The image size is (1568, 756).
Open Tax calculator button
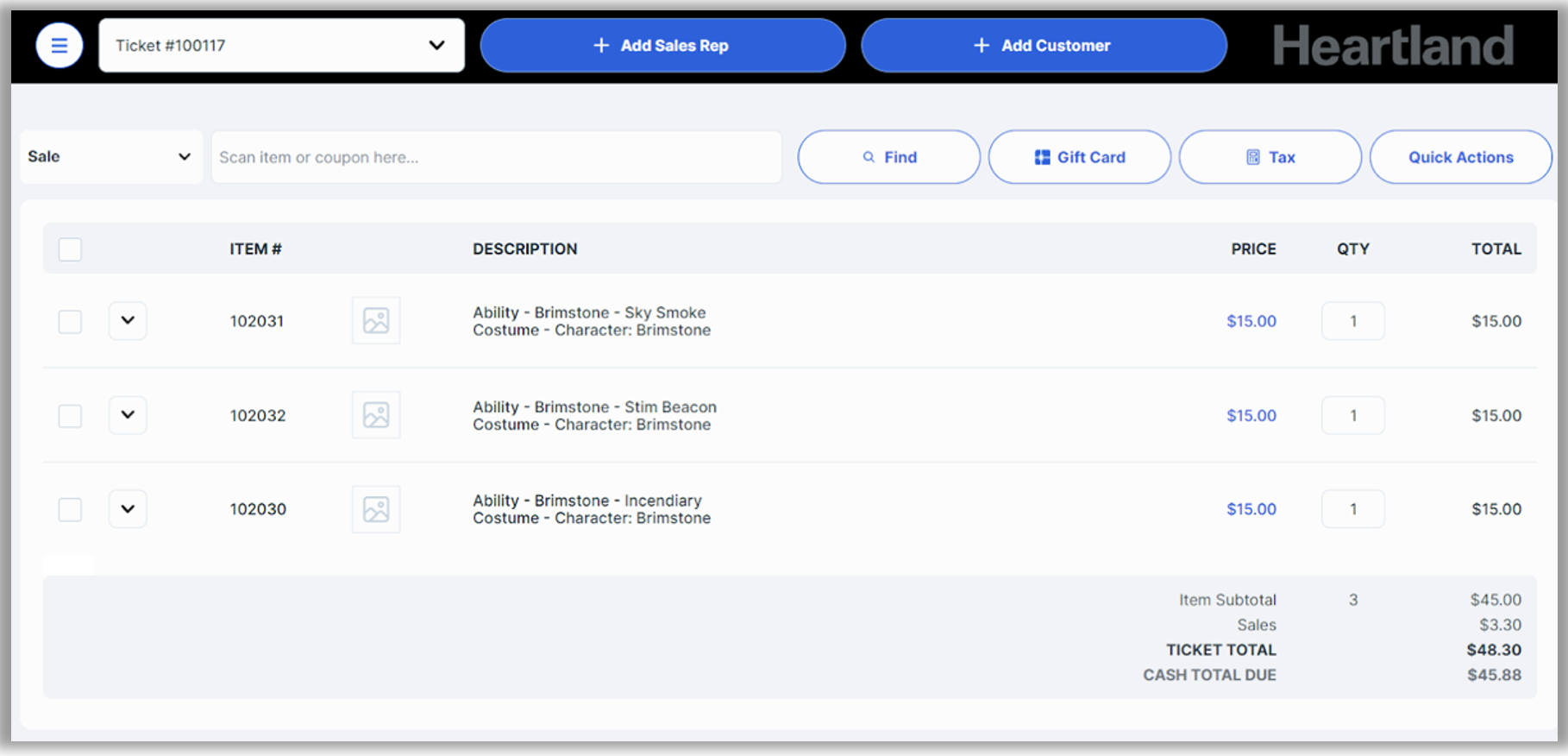pyautogui.click(x=1270, y=157)
